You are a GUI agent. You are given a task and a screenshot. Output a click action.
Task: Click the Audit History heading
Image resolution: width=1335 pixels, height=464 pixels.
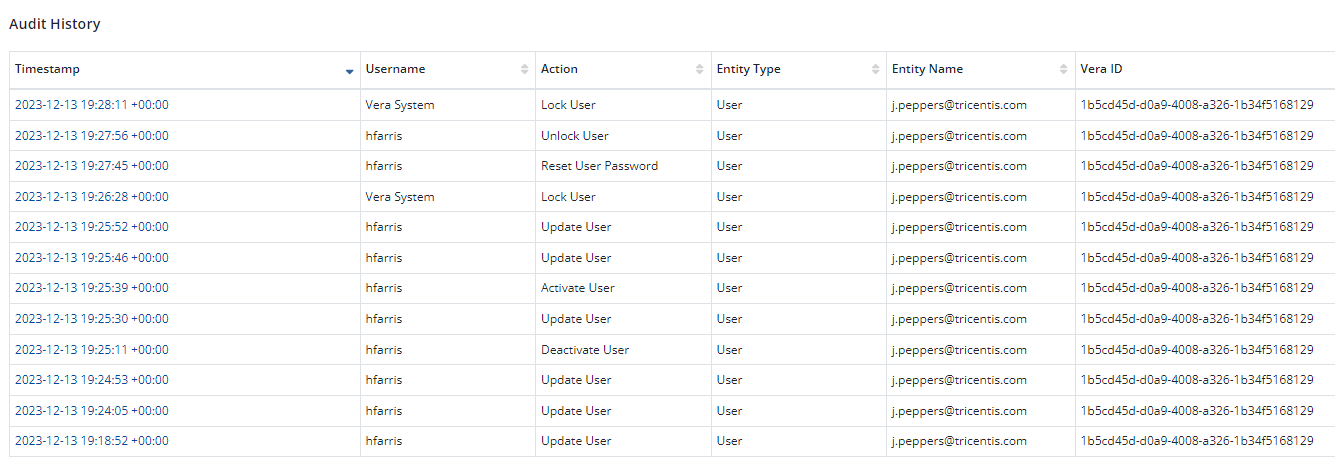55,24
